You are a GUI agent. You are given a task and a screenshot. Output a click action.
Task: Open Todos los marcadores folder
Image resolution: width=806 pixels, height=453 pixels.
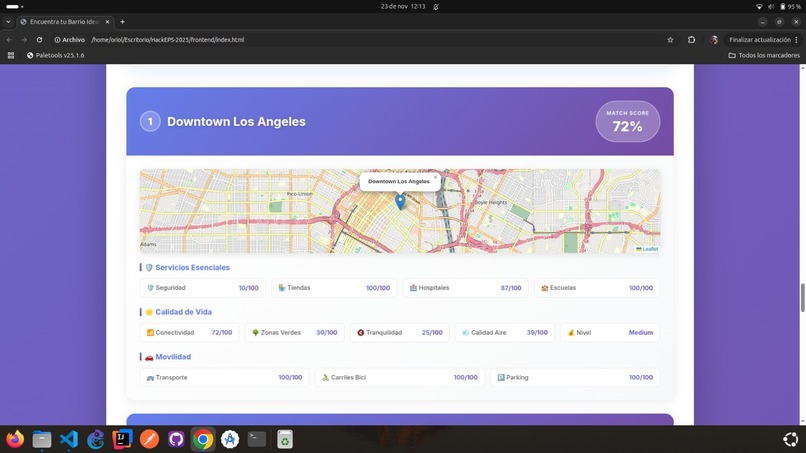pyautogui.click(x=764, y=55)
